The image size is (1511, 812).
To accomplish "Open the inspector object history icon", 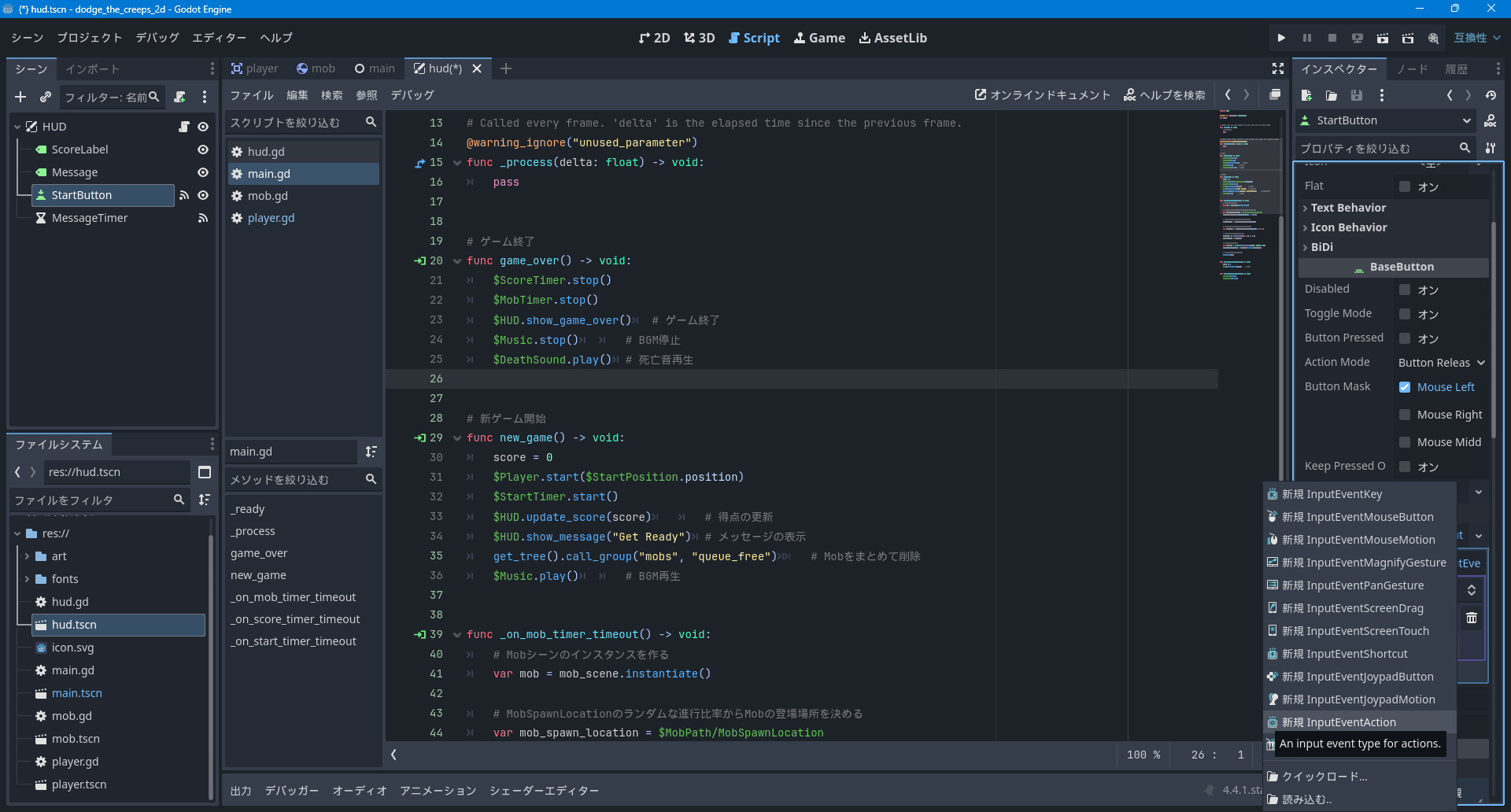I will click(x=1491, y=95).
